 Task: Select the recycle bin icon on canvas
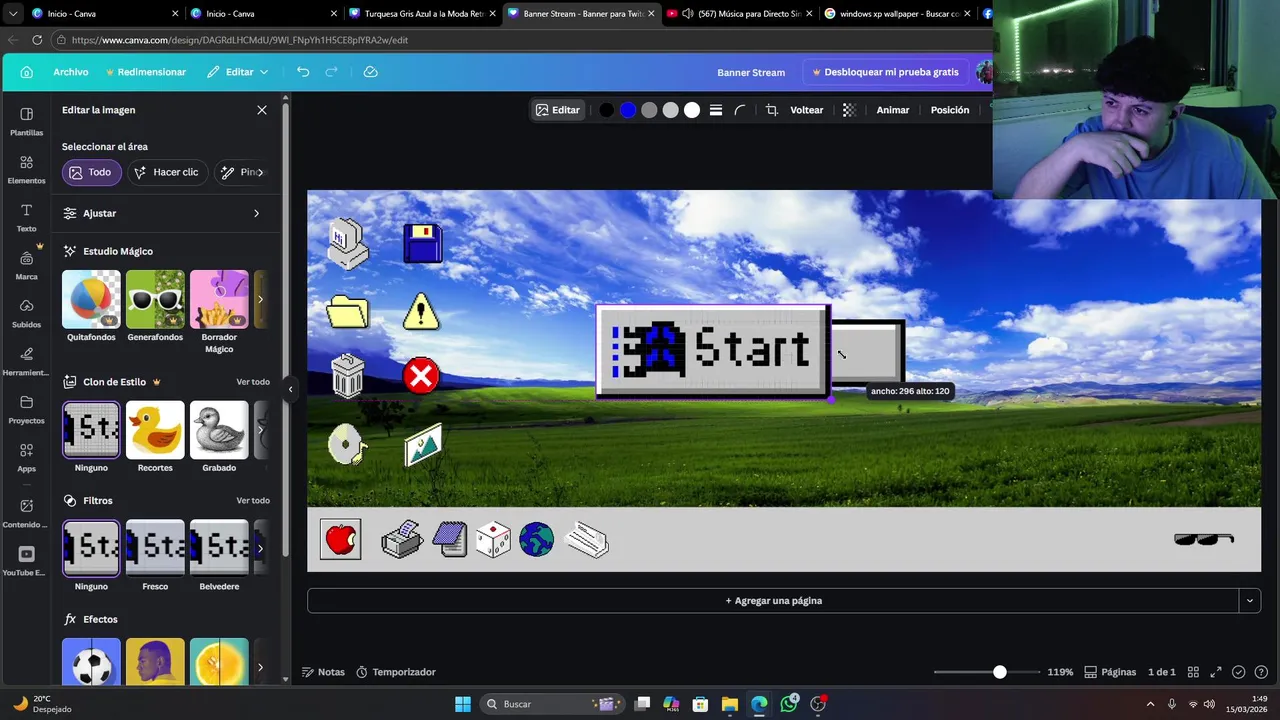point(347,376)
